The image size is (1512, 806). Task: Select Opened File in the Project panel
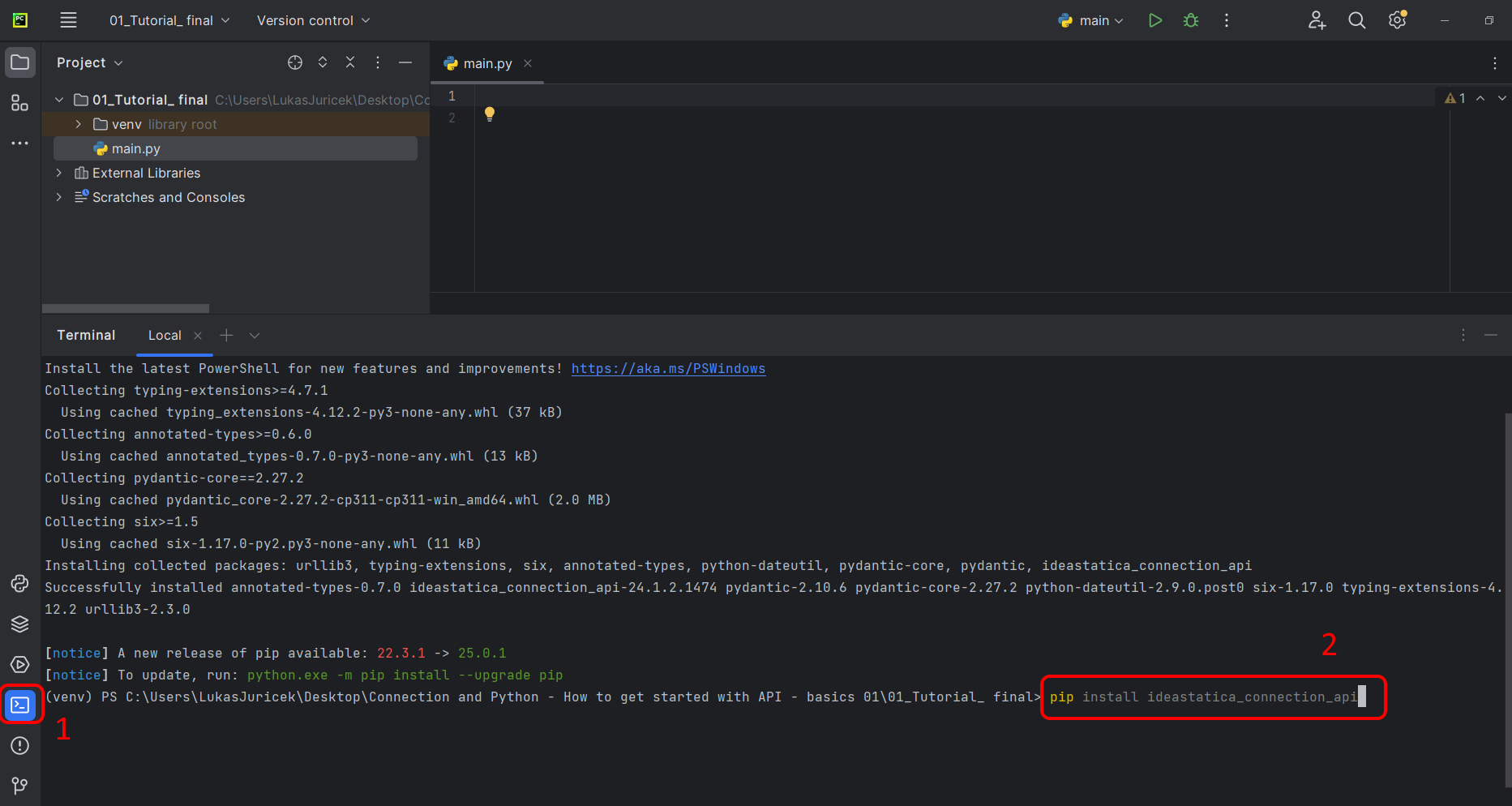[x=295, y=62]
